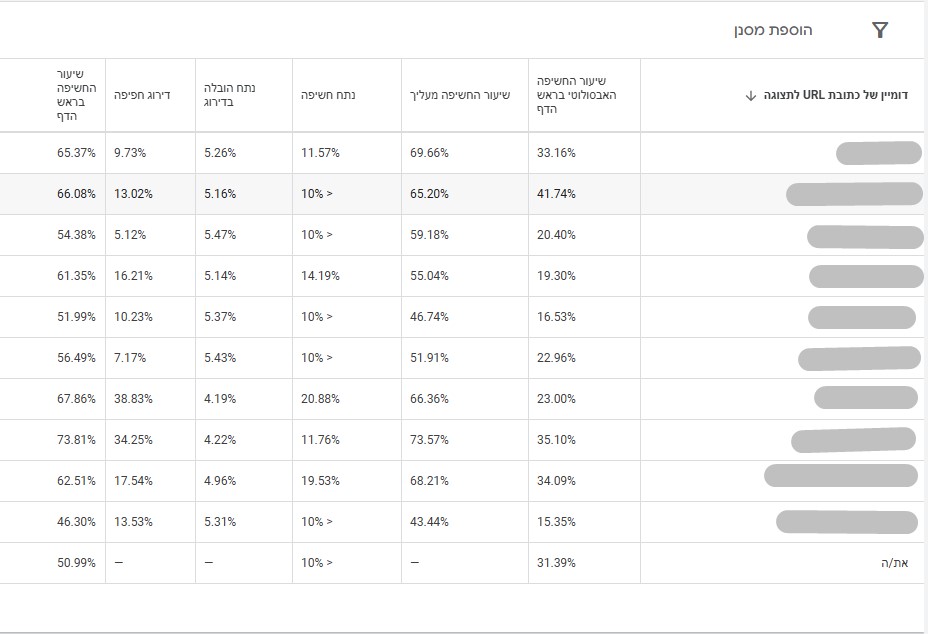Click the 38.83% overlap rate cell
This screenshot has width=928, height=634.
point(133,399)
